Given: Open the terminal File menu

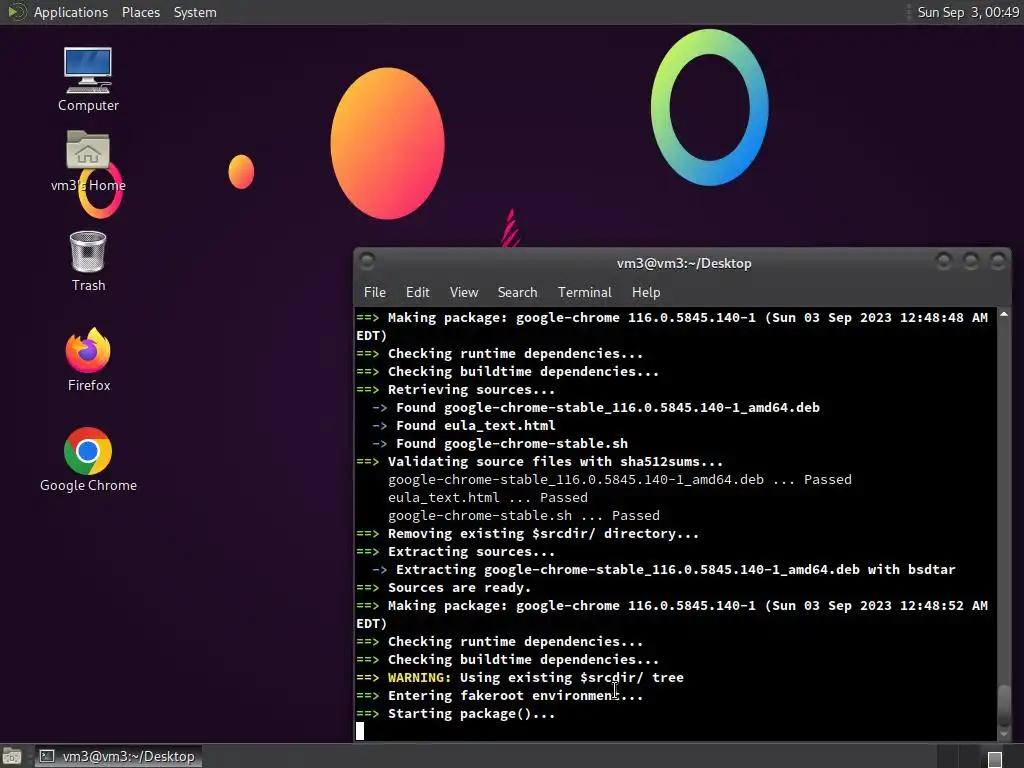Looking at the screenshot, I should [x=375, y=292].
